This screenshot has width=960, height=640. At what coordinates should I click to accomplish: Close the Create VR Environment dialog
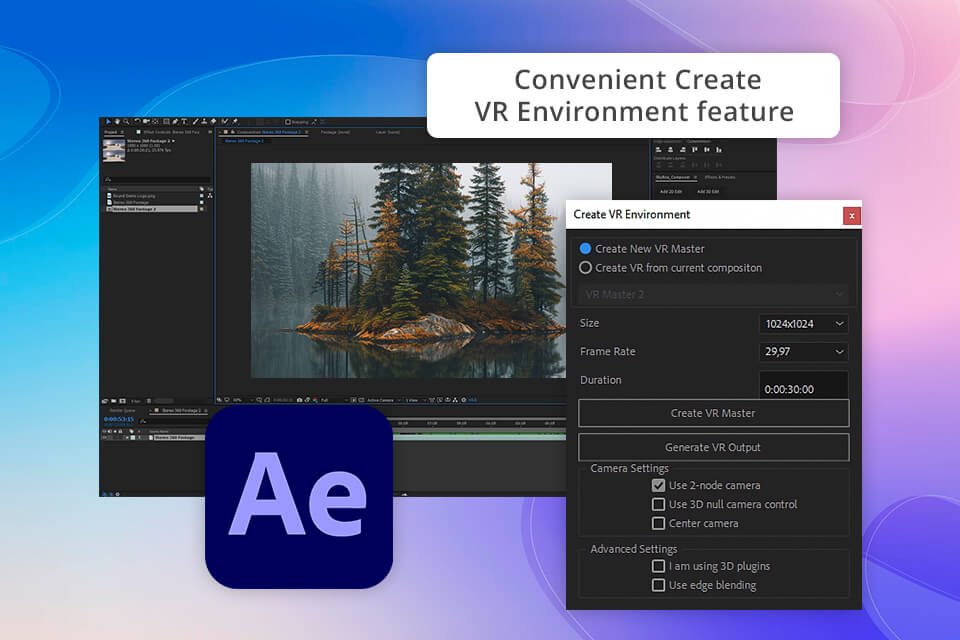[851, 216]
